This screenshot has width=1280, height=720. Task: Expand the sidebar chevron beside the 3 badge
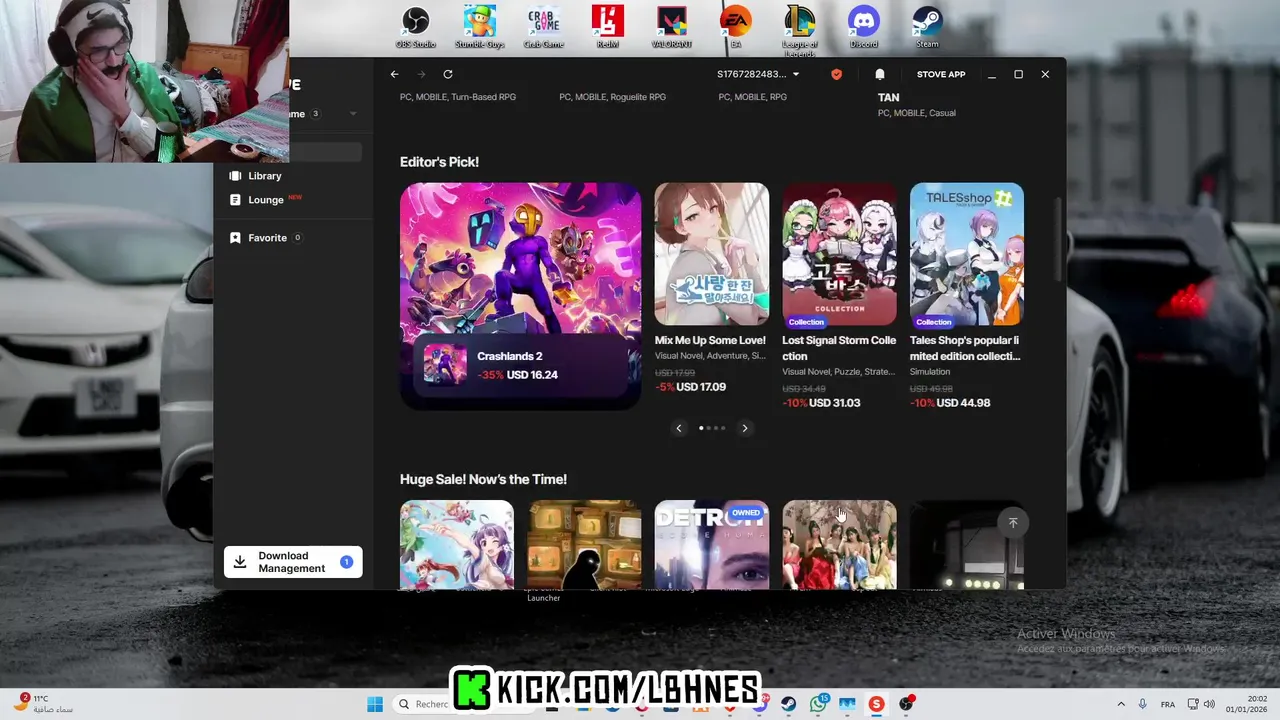pyautogui.click(x=353, y=114)
